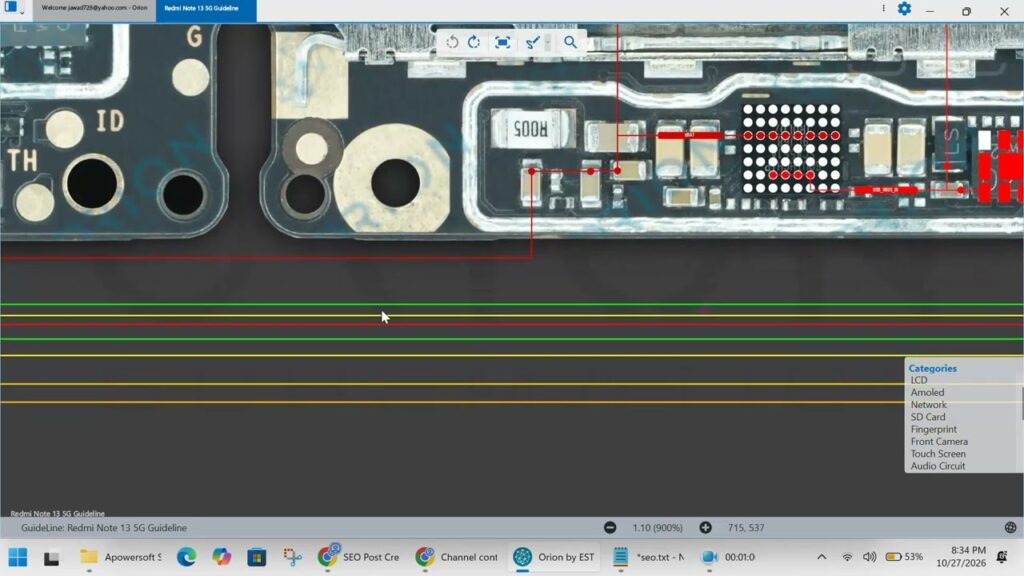Choose SD Card category
This screenshot has width=1024, height=576.
[928, 417]
